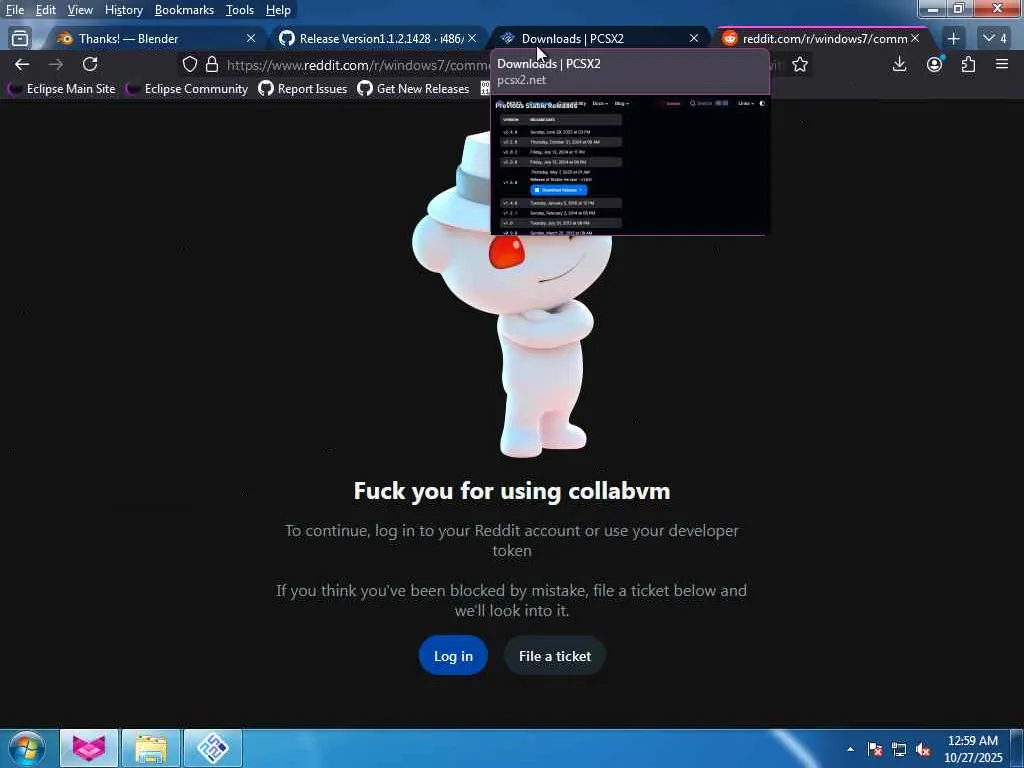Click the PCSX2 tab preview thumbnail
1024x768 pixels.
pyautogui.click(x=630, y=167)
